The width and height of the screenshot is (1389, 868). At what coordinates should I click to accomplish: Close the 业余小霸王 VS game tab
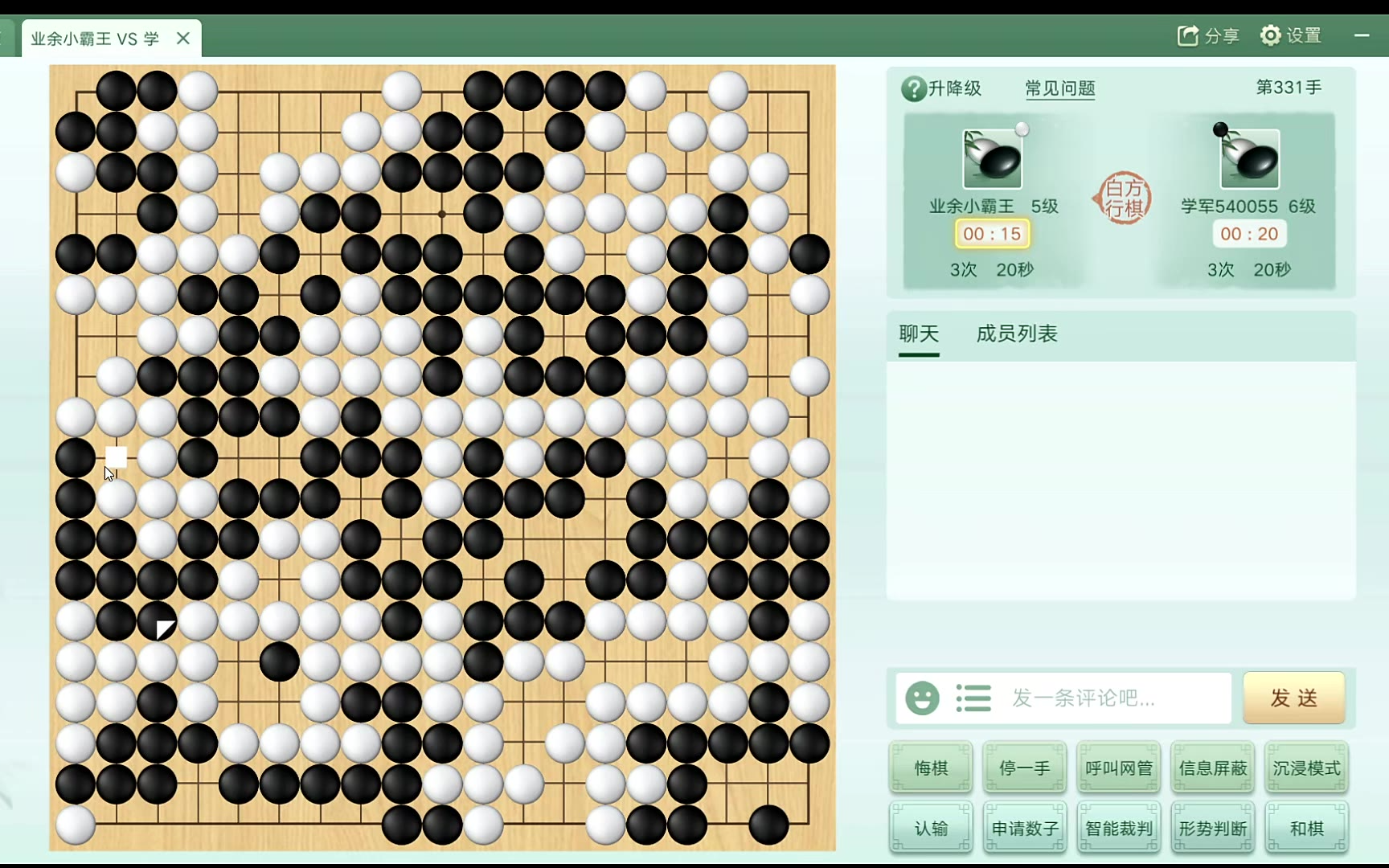click(x=183, y=38)
